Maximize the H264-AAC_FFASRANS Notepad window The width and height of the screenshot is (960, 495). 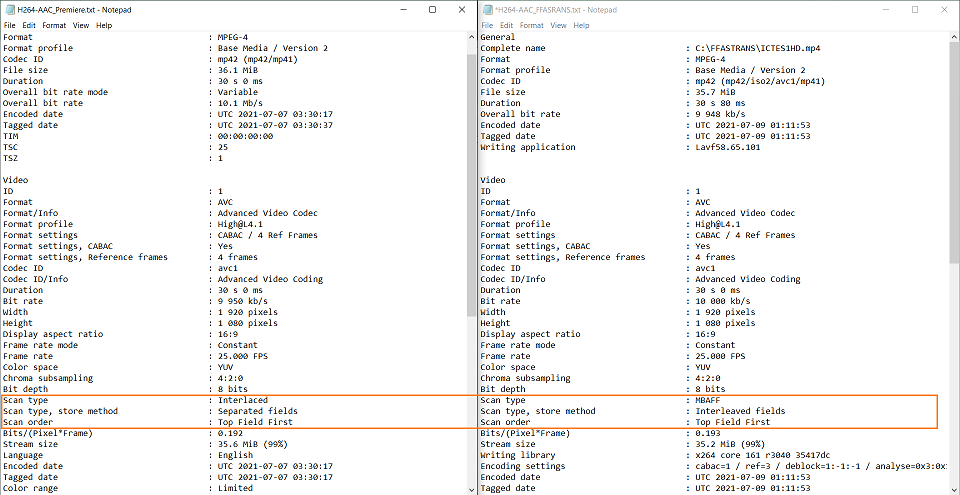tap(915, 10)
